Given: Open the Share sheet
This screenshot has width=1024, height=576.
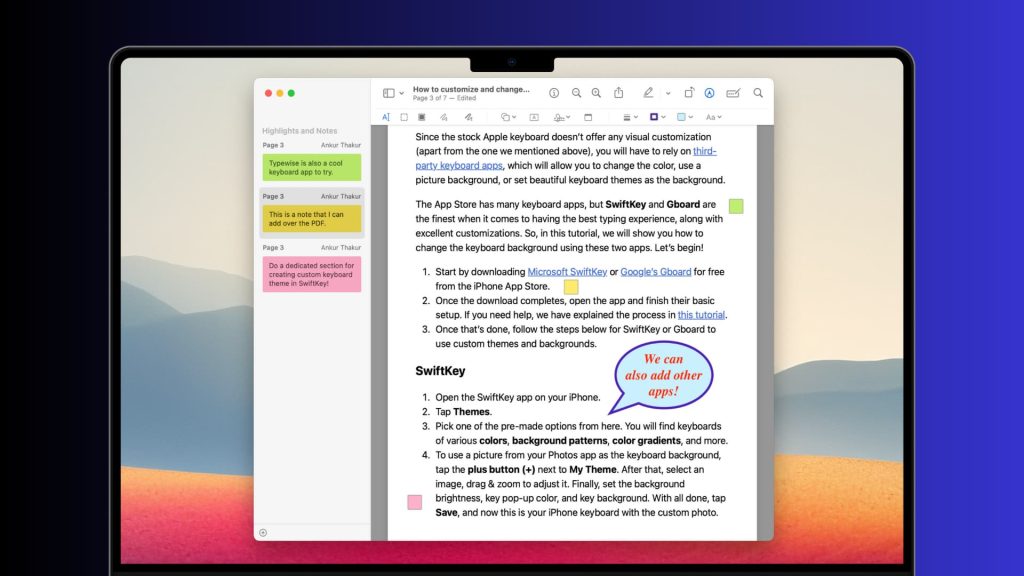Looking at the screenshot, I should point(618,92).
